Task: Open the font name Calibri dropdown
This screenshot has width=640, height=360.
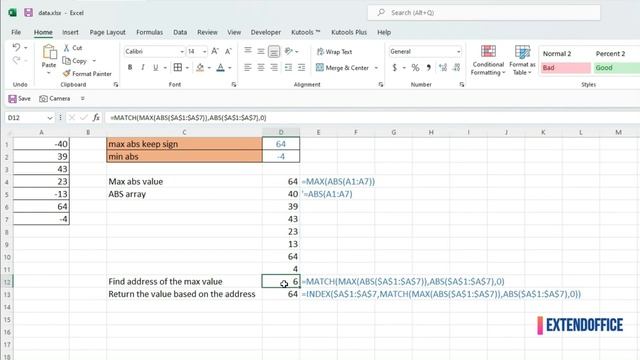Action: coord(182,52)
